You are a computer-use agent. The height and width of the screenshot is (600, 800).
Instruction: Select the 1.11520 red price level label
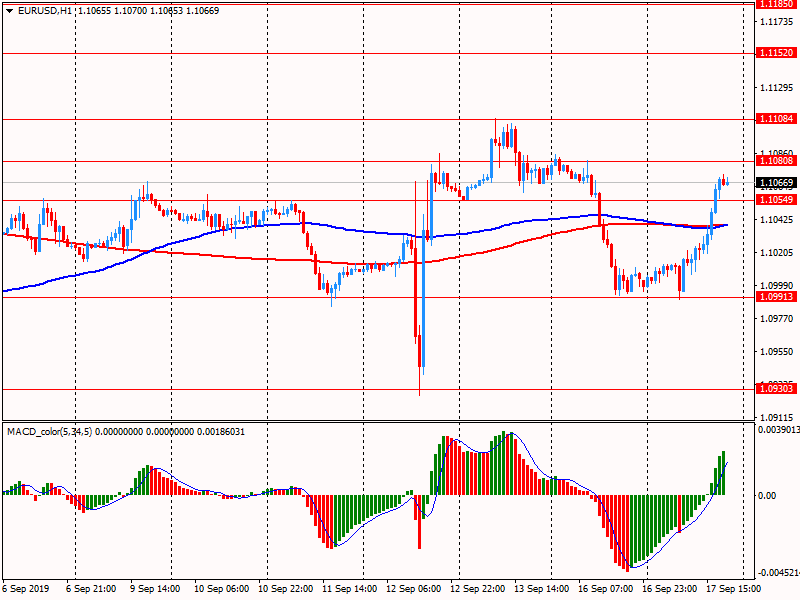(777, 53)
